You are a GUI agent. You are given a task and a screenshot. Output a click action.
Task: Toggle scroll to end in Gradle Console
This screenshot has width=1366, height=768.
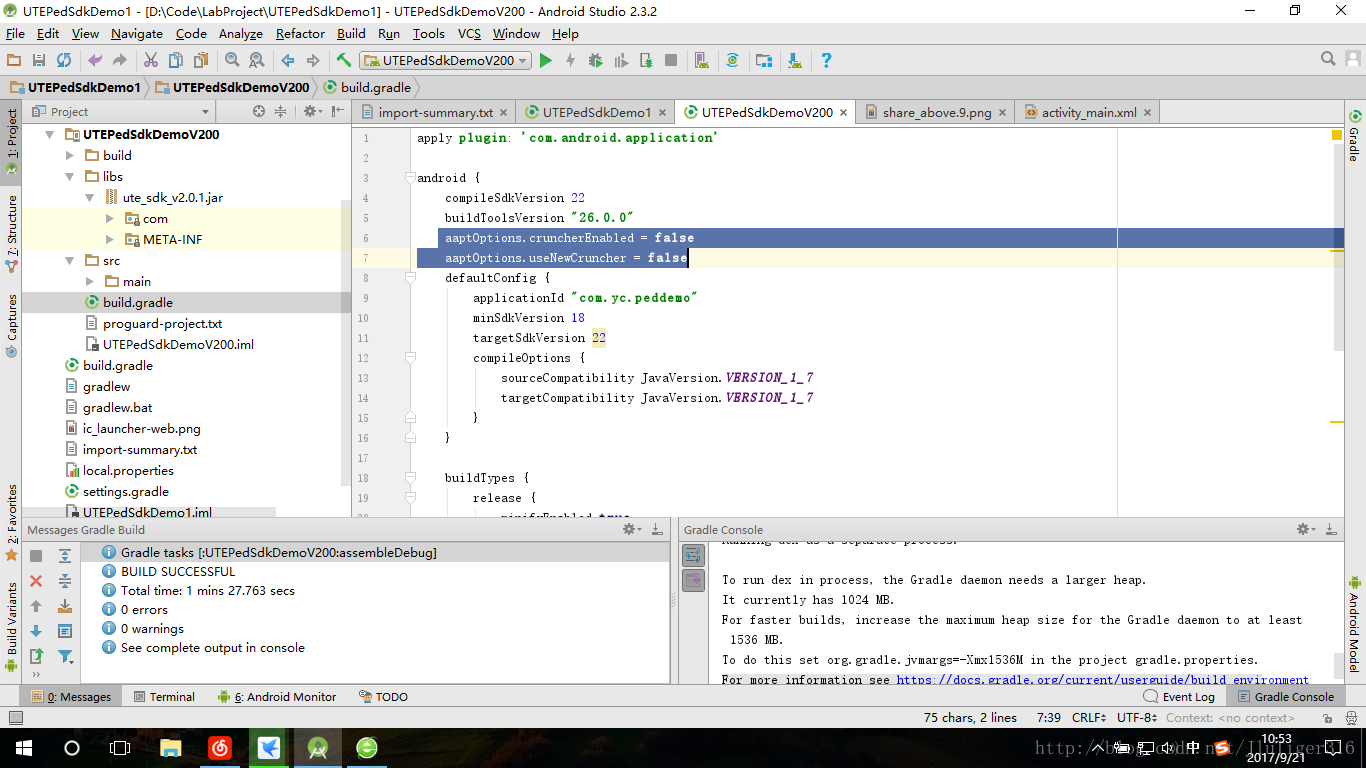pos(693,580)
